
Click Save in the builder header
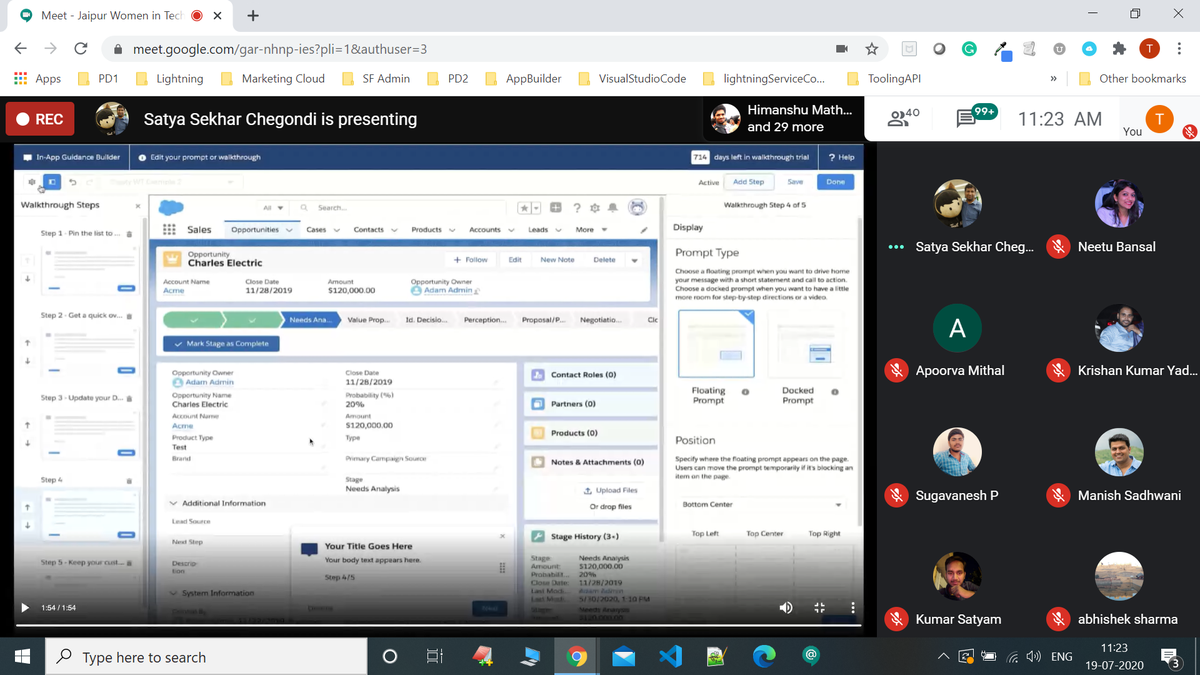(x=795, y=182)
